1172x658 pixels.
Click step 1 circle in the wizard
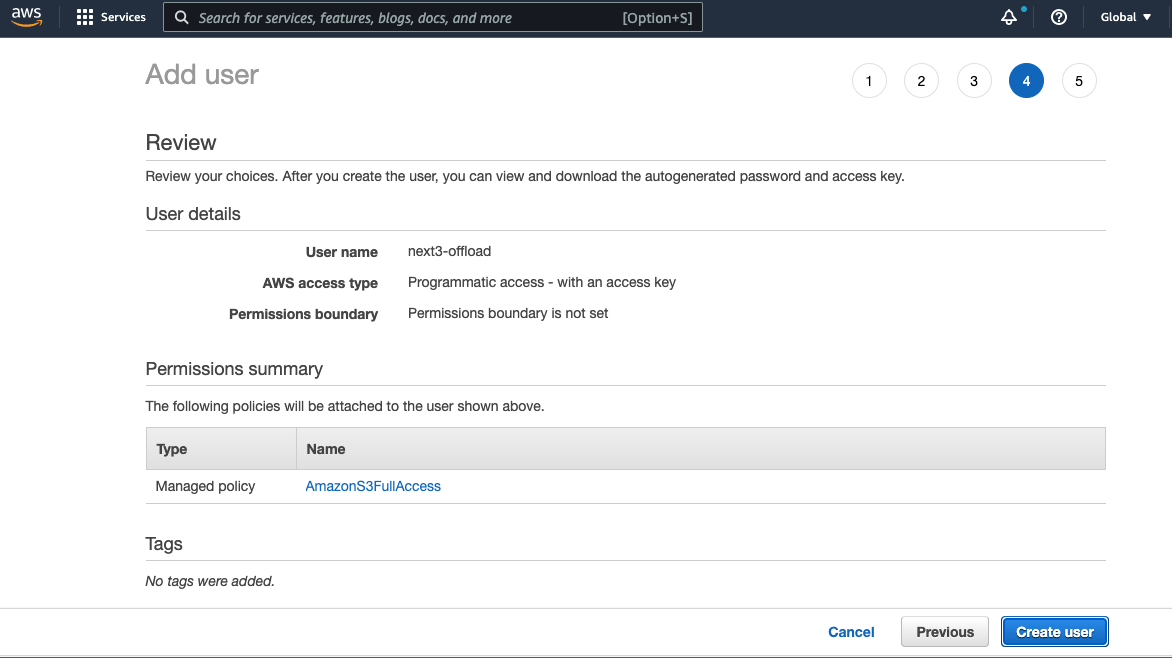[x=868, y=80]
